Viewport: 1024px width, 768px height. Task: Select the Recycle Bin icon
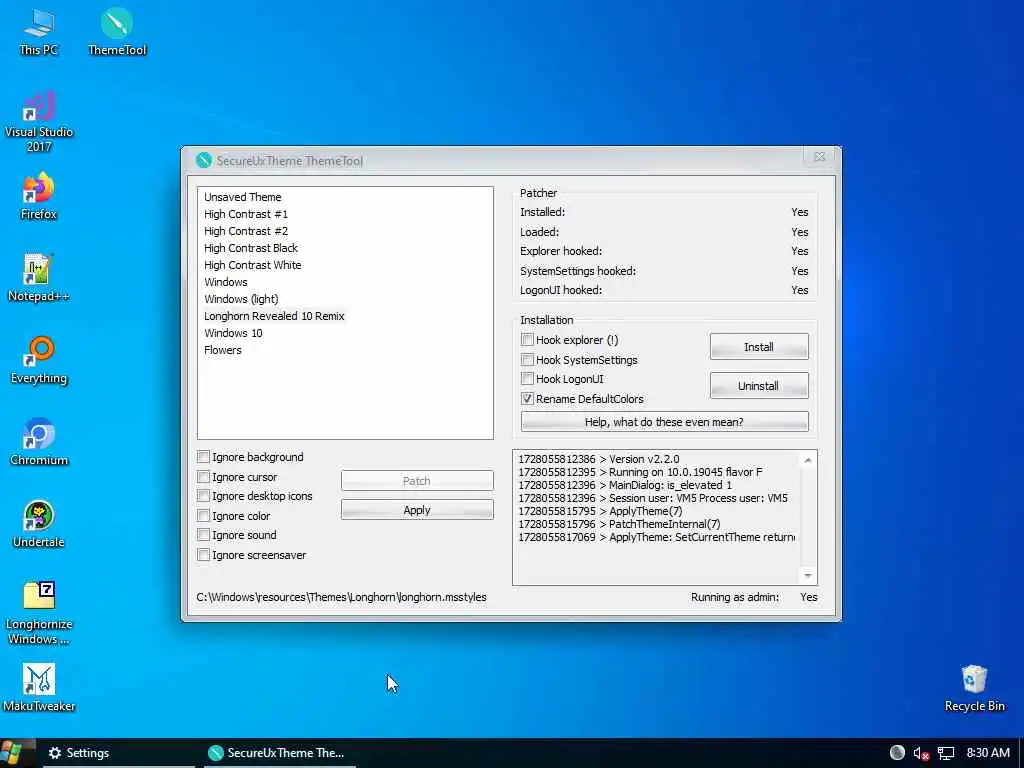pos(974,688)
